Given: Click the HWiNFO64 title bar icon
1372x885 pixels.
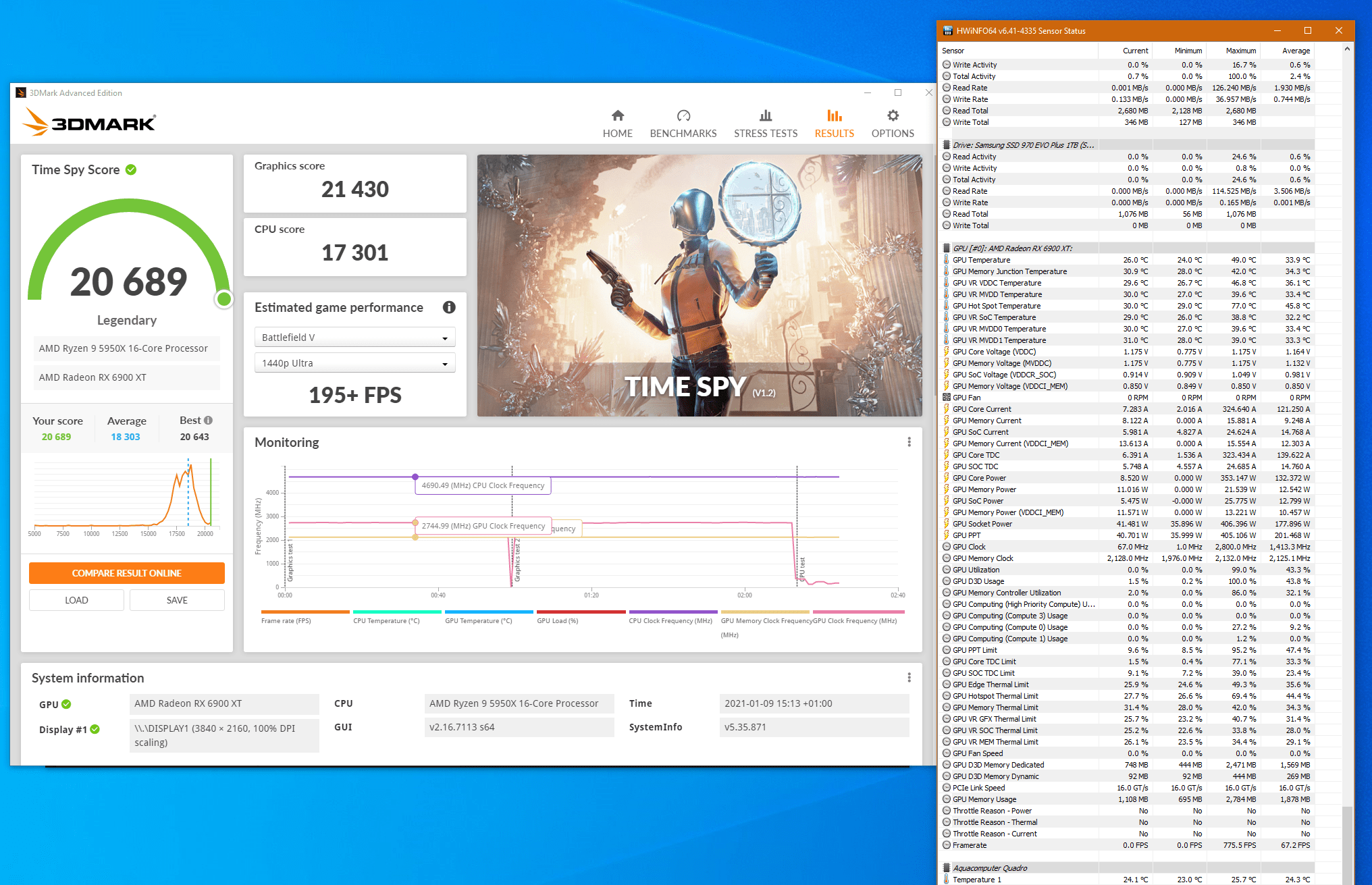Looking at the screenshot, I should click(948, 30).
